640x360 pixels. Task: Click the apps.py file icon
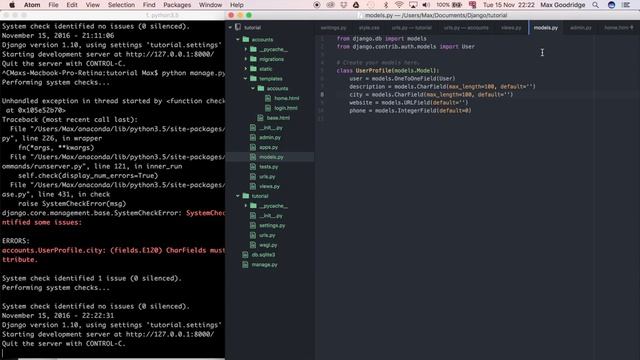[253, 147]
